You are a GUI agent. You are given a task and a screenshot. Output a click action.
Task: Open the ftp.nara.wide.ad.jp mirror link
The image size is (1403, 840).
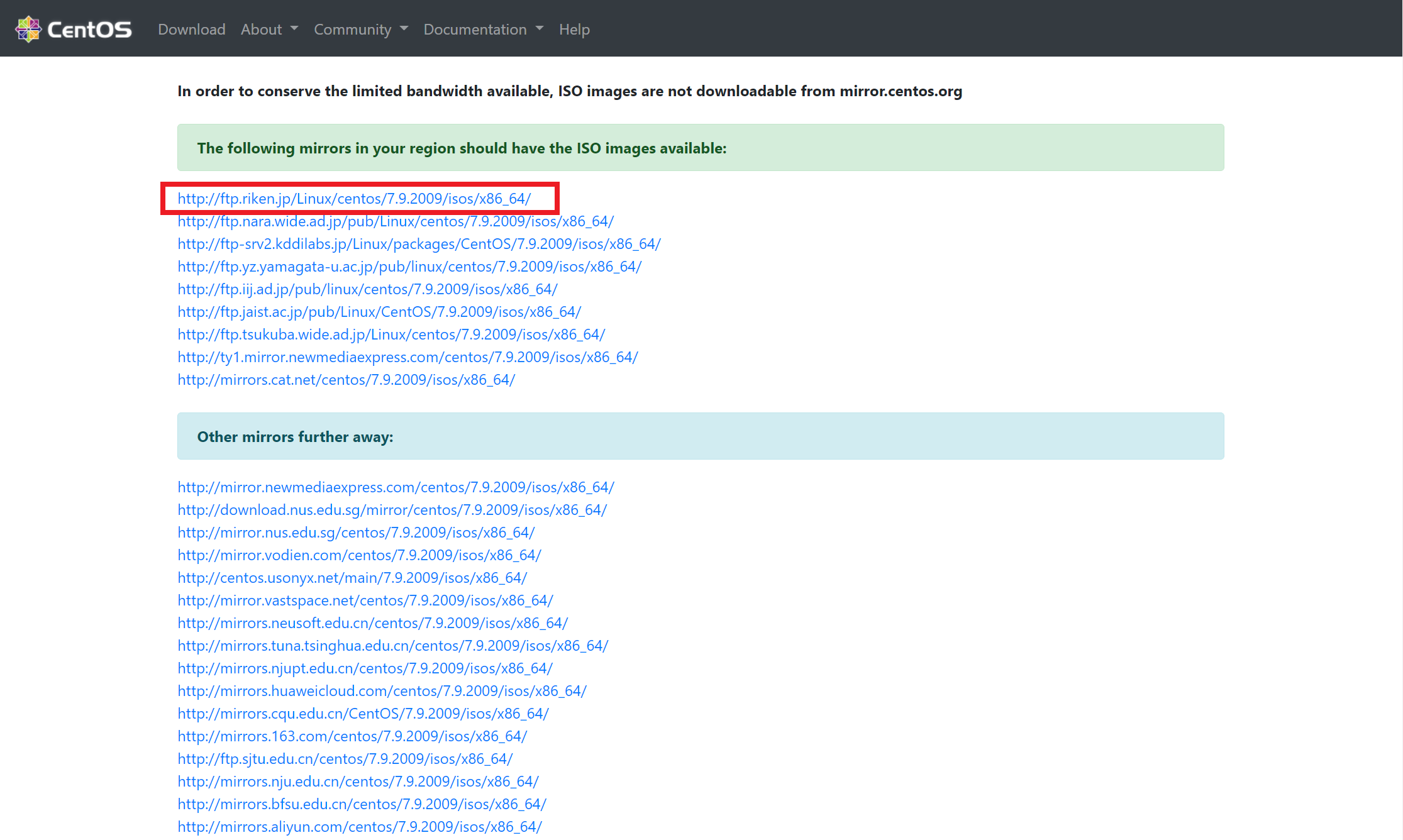point(396,221)
